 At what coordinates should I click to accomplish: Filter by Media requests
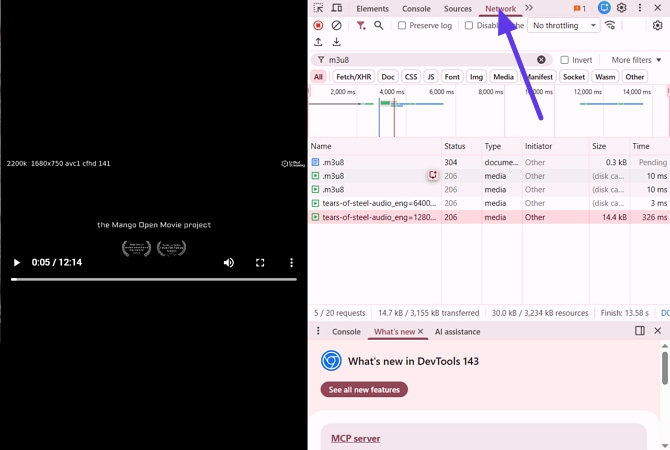pos(503,77)
